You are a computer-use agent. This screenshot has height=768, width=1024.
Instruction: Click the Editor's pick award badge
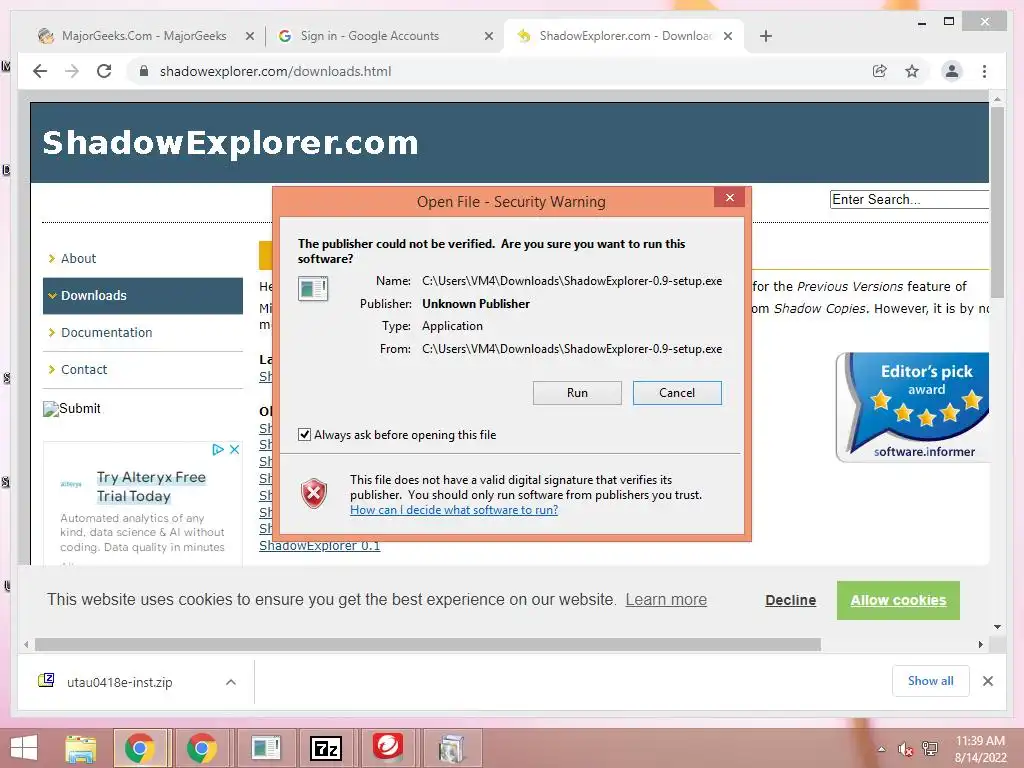click(913, 408)
